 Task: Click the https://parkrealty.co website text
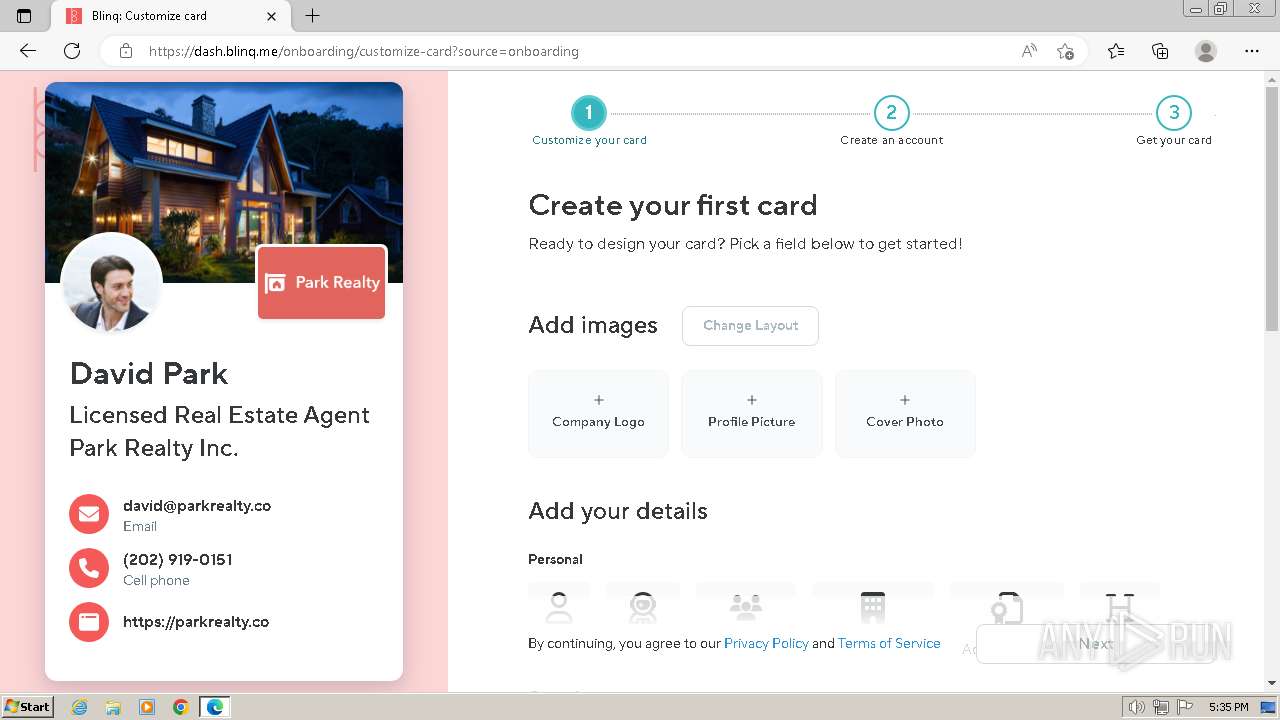point(196,622)
